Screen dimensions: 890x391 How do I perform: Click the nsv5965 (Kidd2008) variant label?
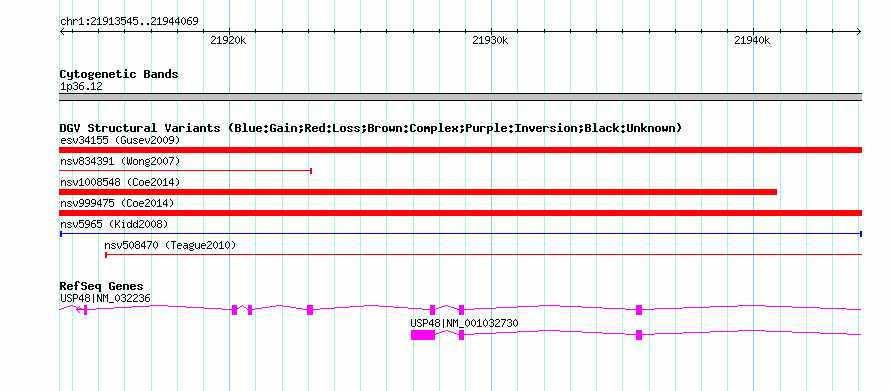(x=114, y=224)
